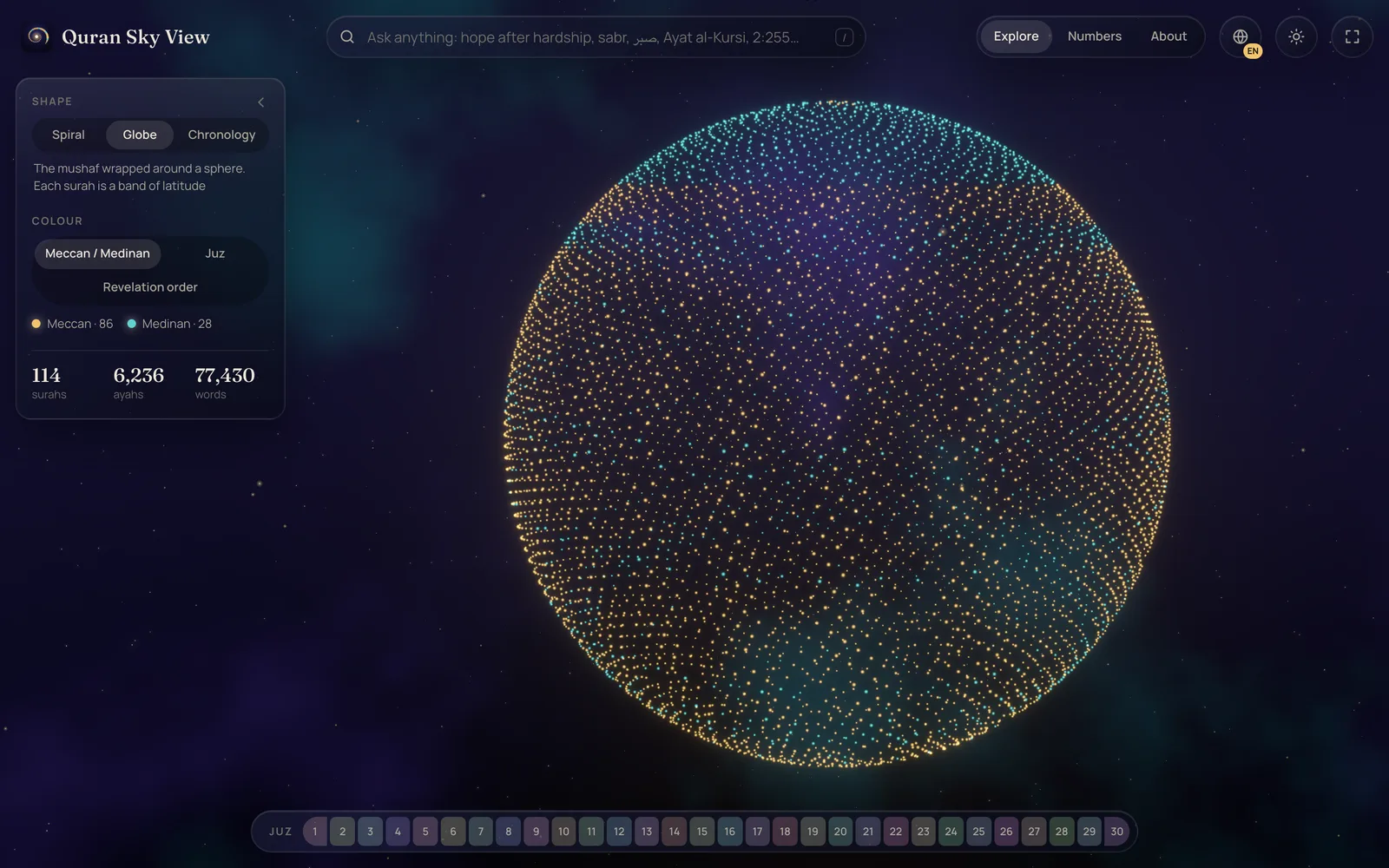Jump to Juz 4
1389x868 pixels.
tap(398, 832)
